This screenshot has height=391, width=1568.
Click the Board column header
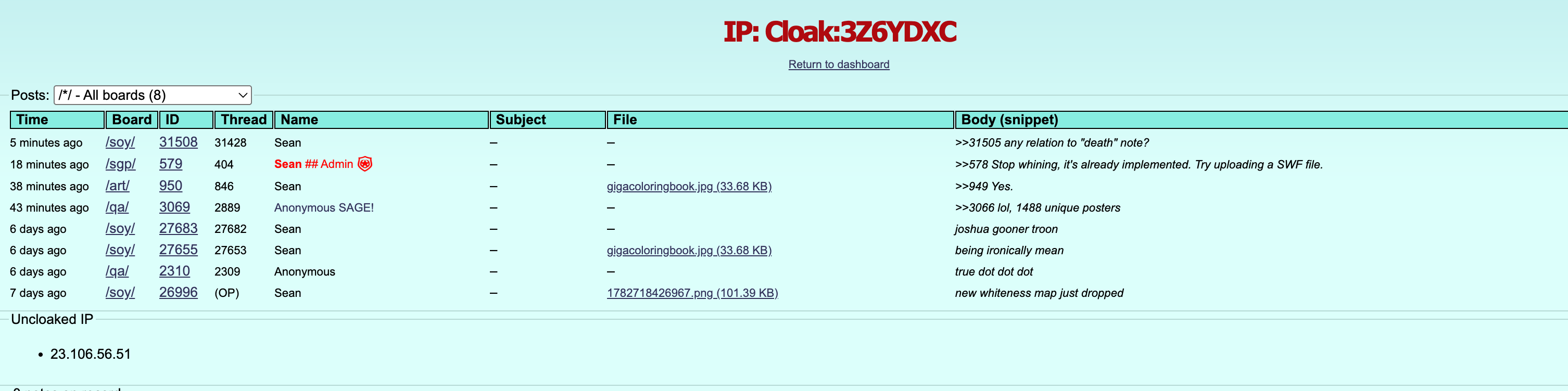click(x=132, y=120)
